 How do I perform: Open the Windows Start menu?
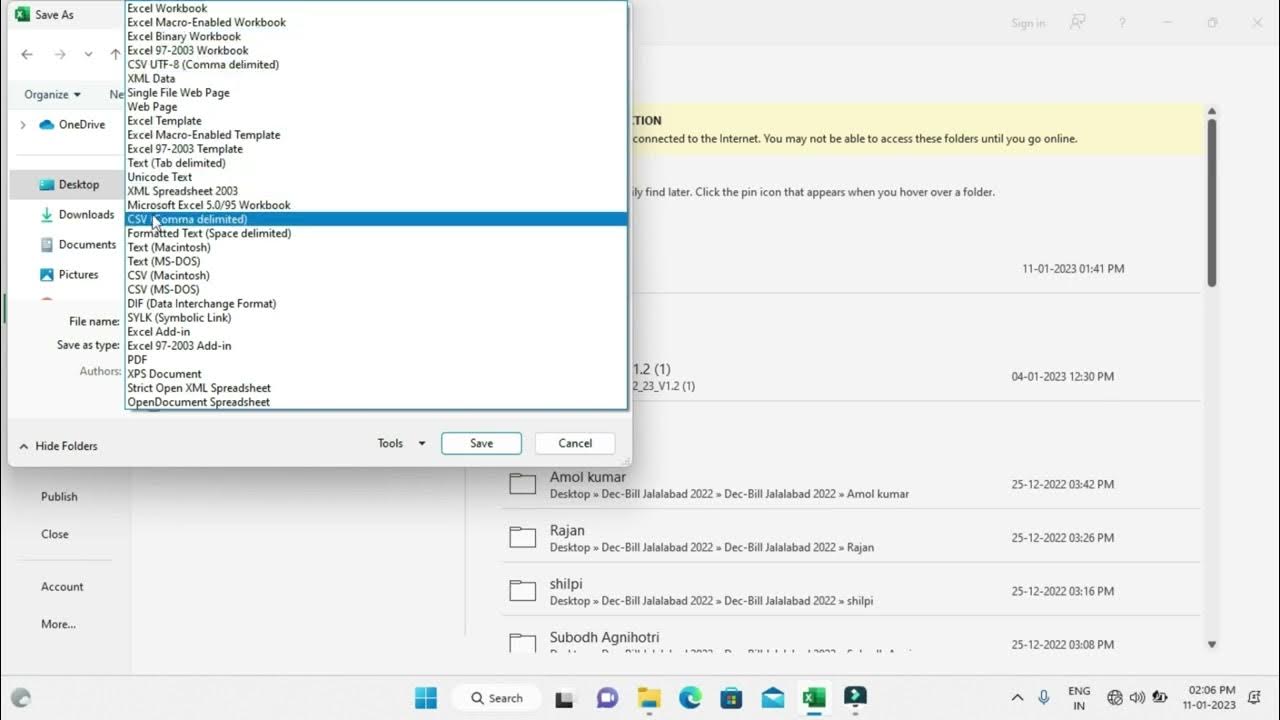tap(425, 697)
